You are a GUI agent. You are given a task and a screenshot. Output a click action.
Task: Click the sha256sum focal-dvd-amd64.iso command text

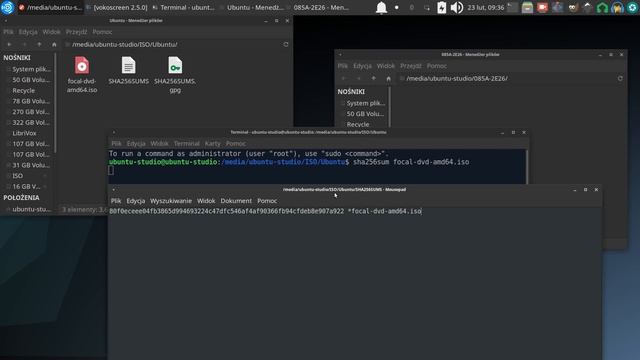tap(411, 162)
